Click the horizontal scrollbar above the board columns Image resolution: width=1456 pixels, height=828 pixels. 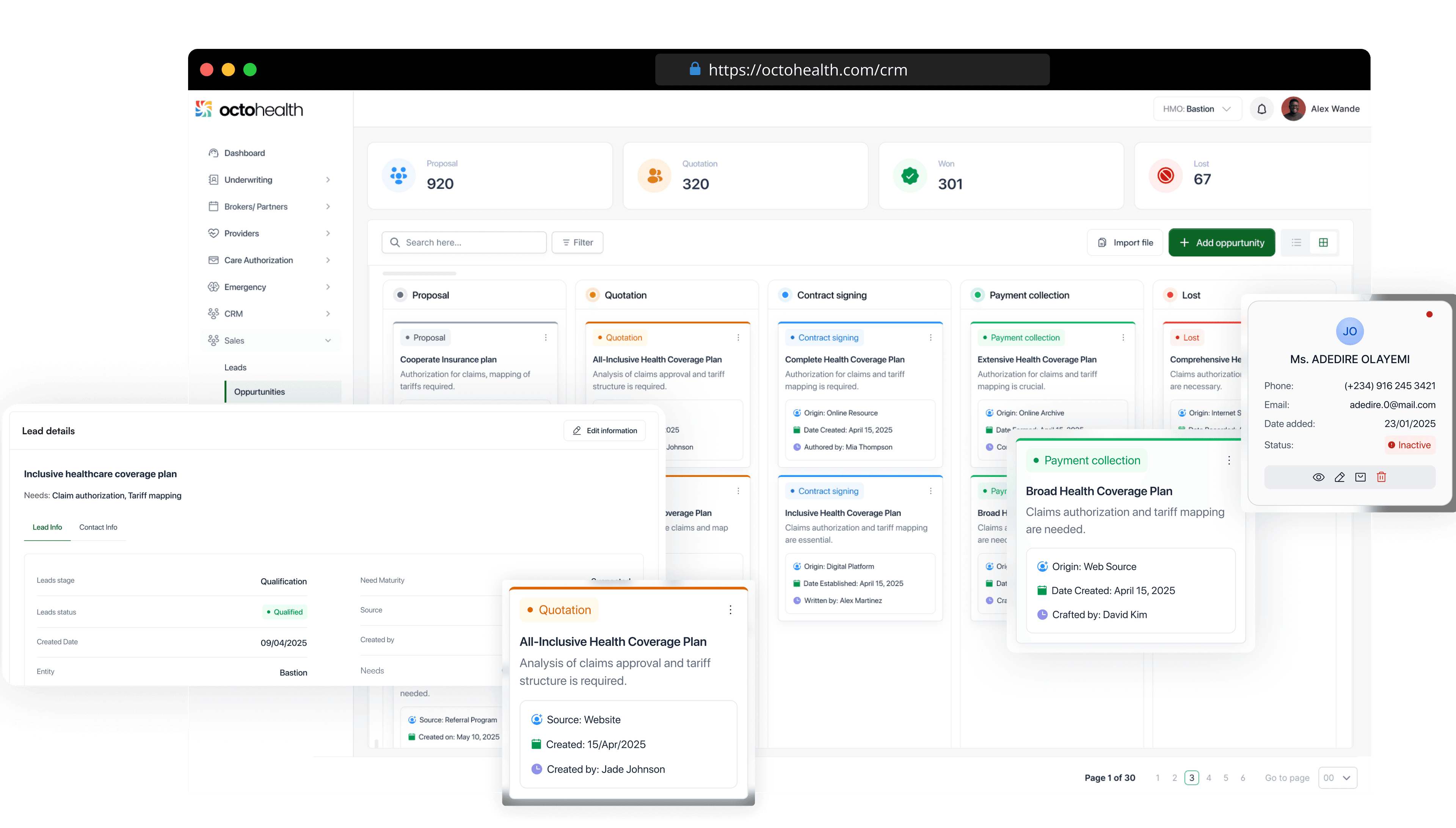(x=419, y=274)
